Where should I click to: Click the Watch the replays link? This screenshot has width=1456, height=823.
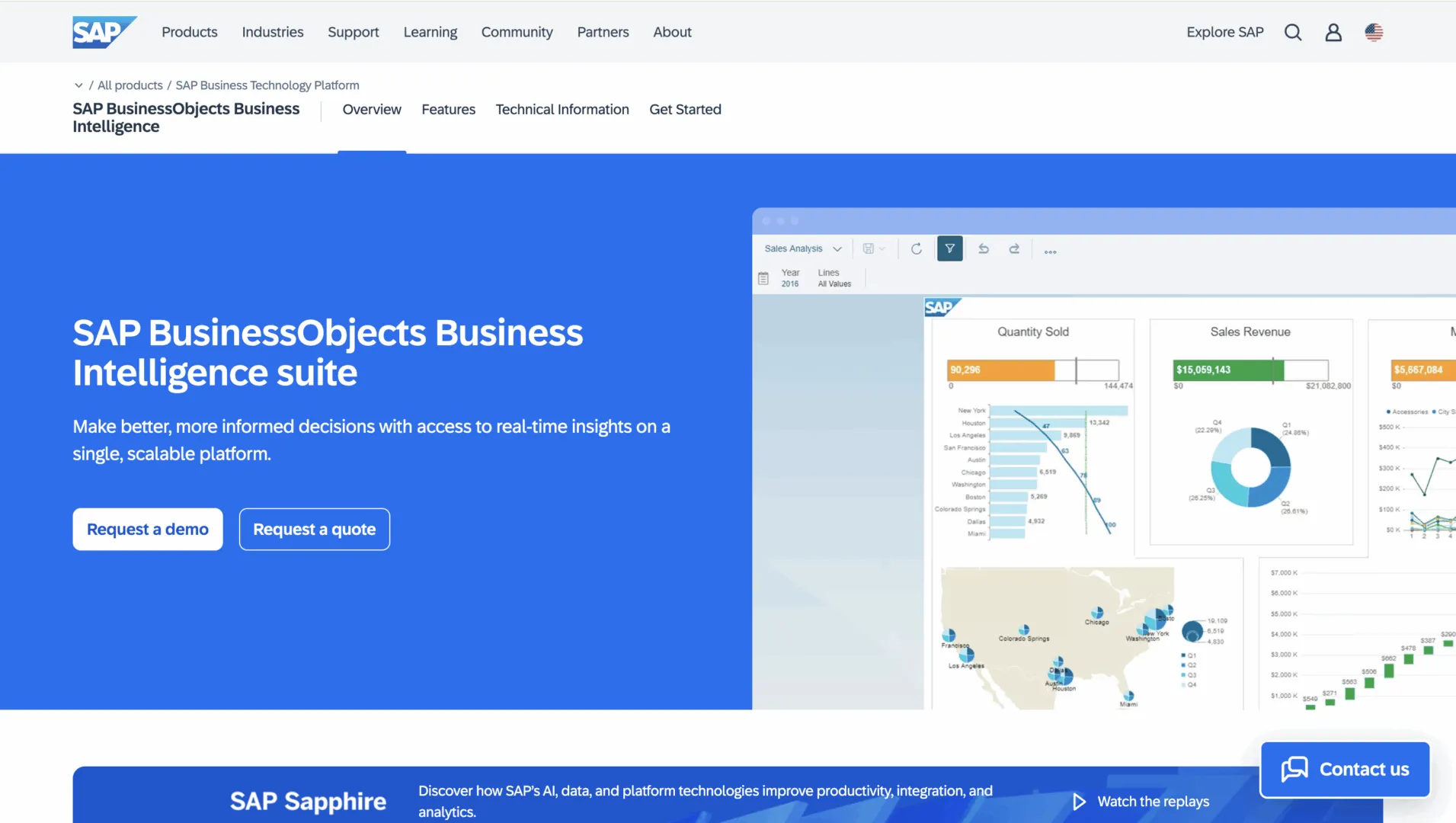point(1153,802)
